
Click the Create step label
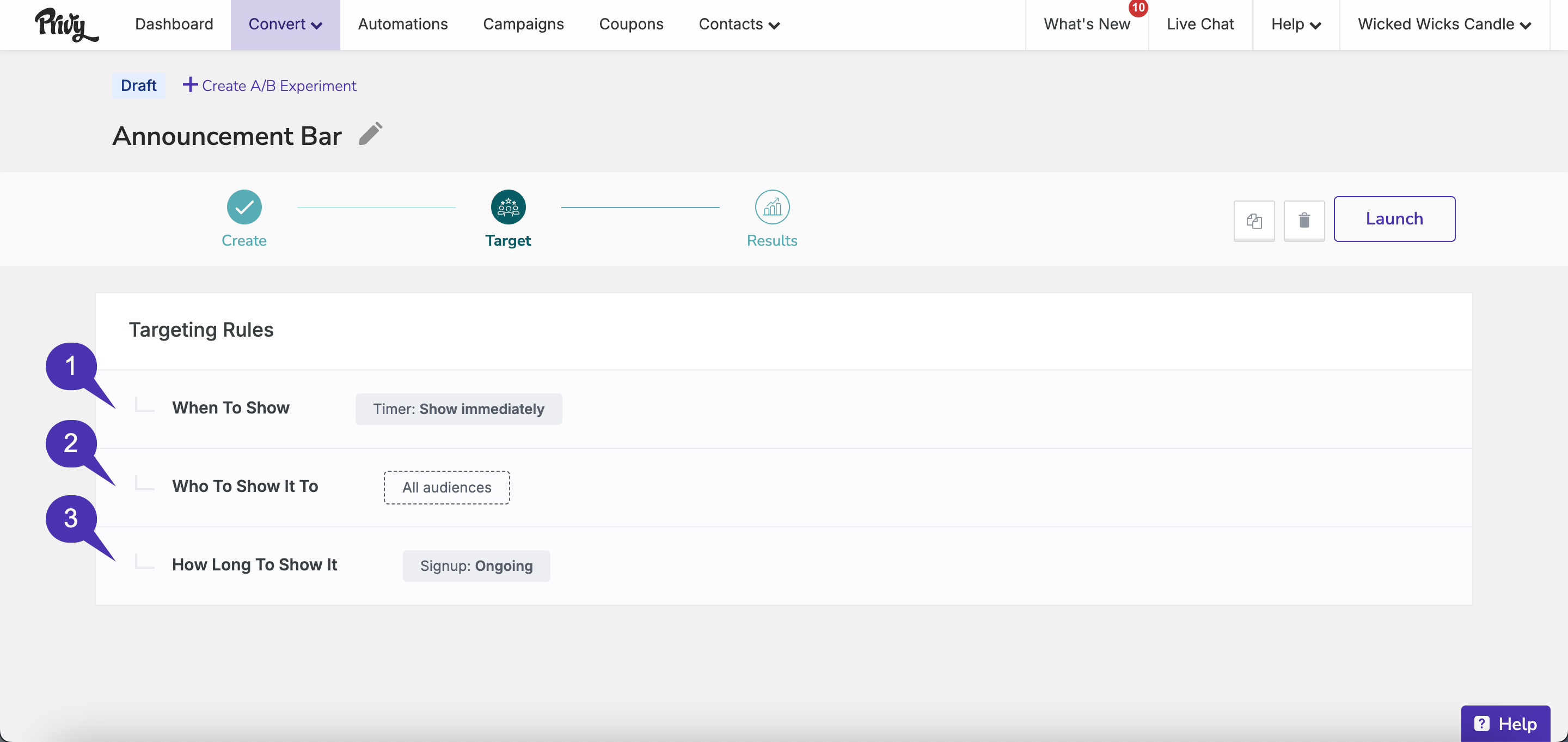click(x=244, y=241)
